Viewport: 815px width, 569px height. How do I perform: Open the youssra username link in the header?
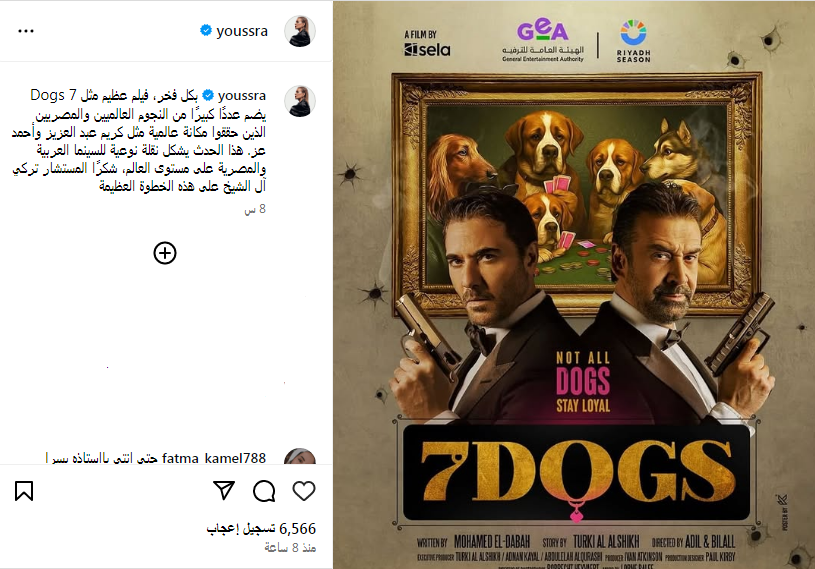click(242, 31)
